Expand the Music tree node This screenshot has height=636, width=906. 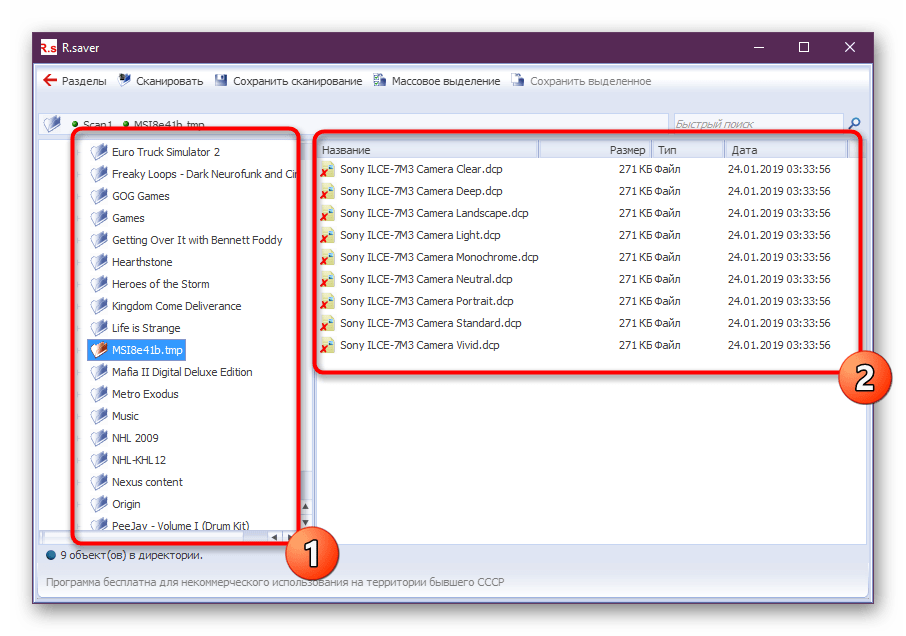[79, 418]
